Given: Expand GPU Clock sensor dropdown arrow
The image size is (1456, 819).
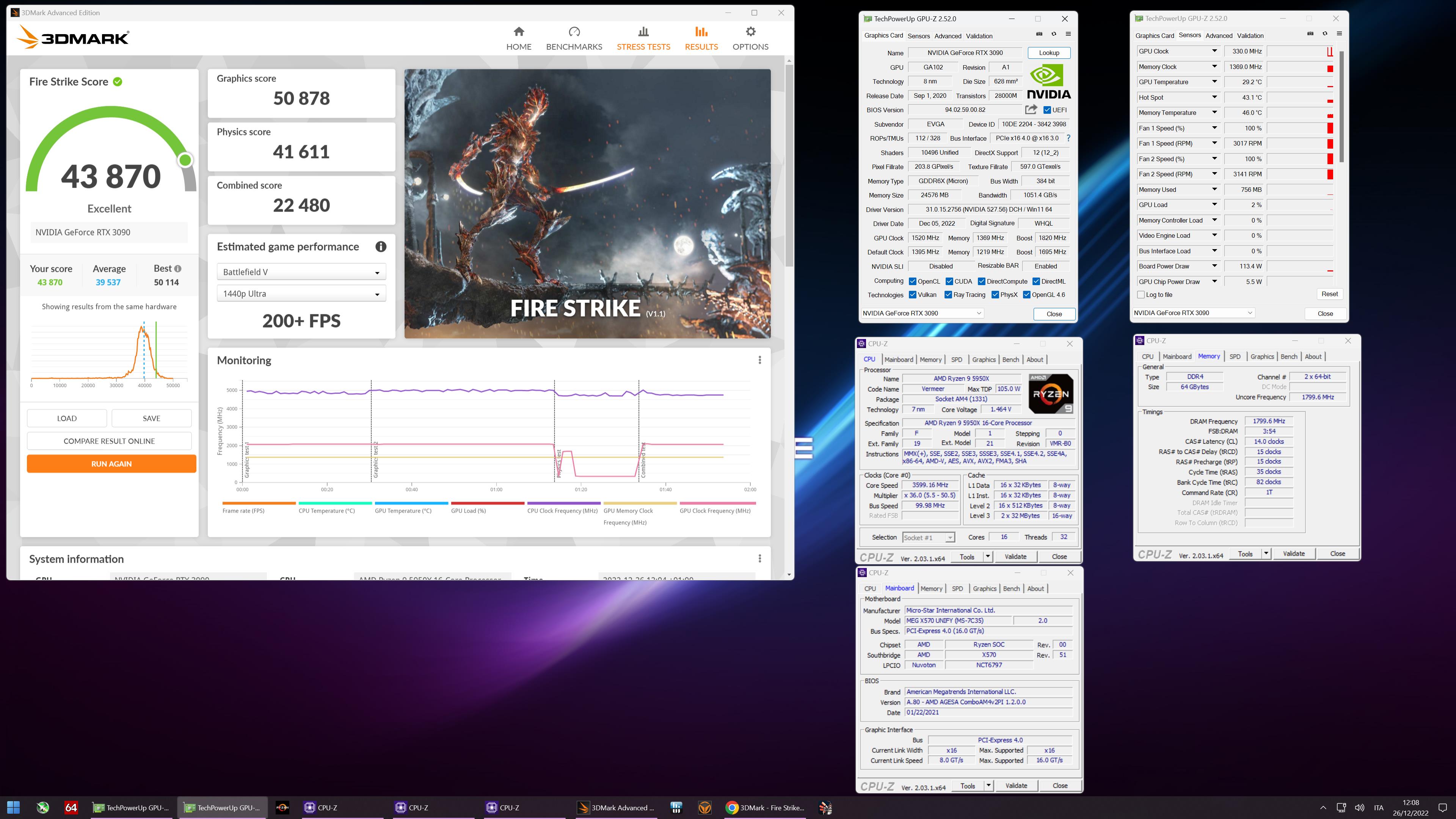Looking at the screenshot, I should tap(1214, 51).
